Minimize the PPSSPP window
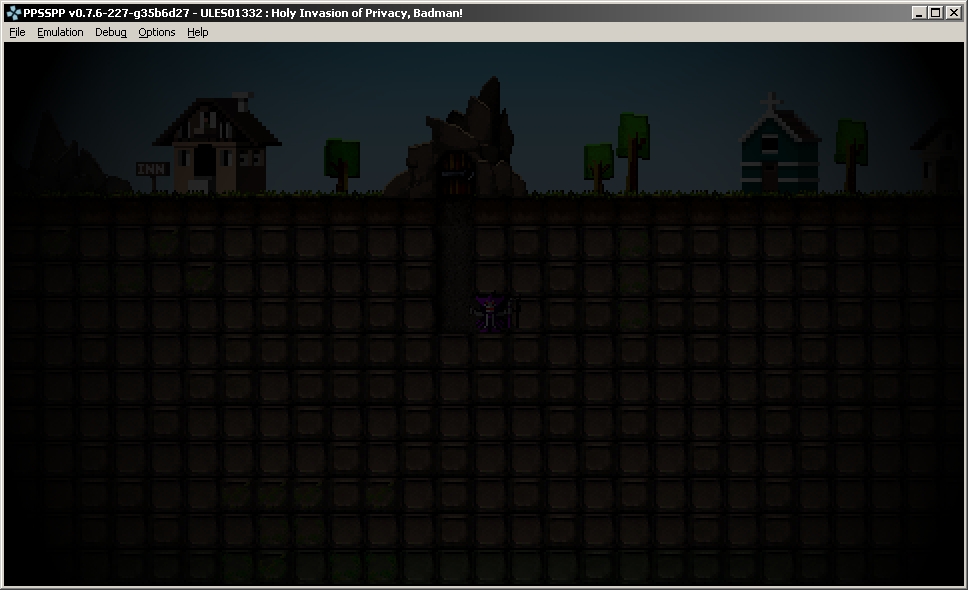Viewport: 968px width, 590px height. pyautogui.click(x=919, y=13)
